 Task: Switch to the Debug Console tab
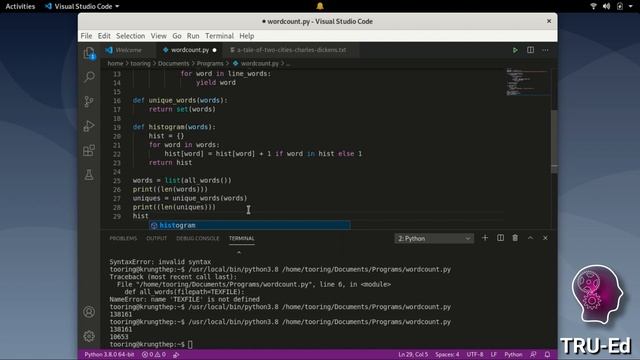click(198, 238)
